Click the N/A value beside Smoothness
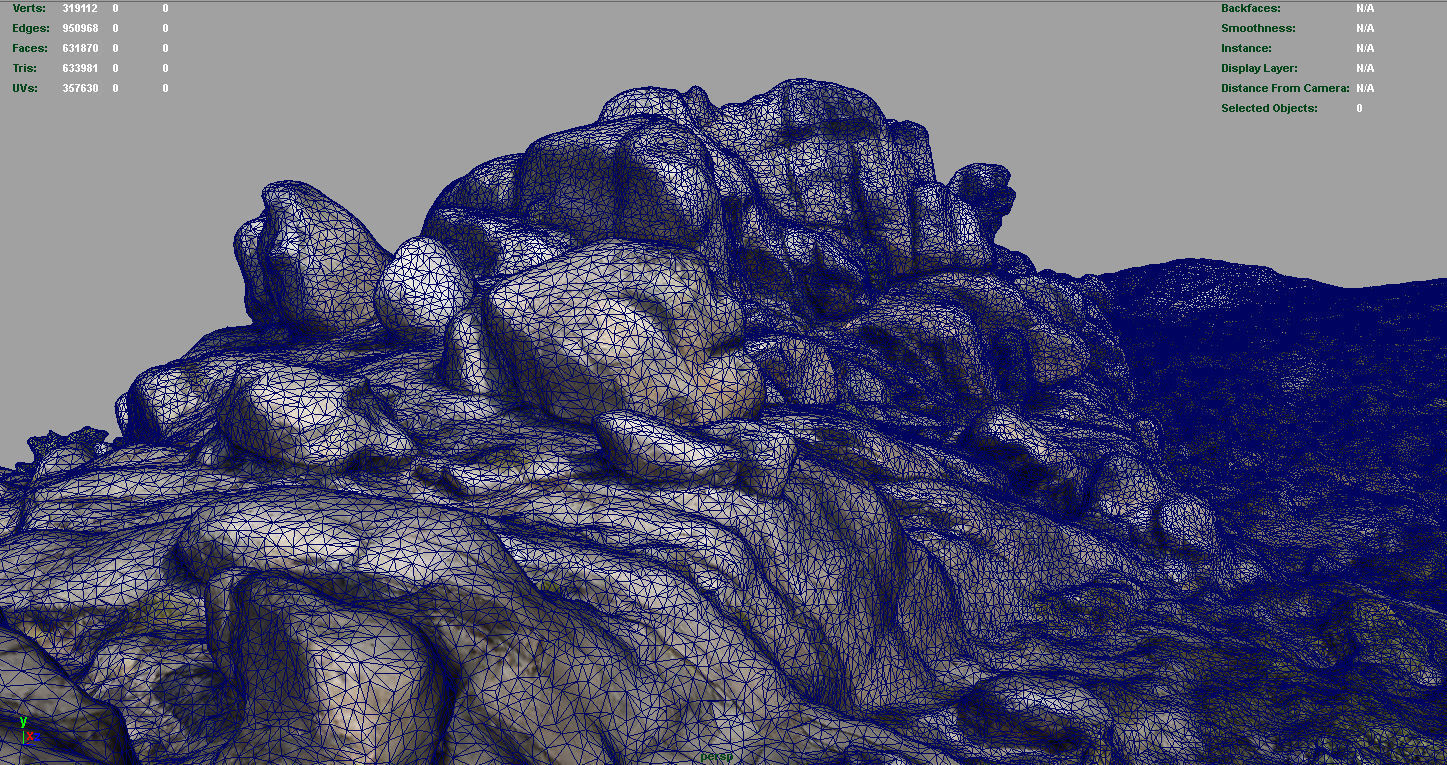 pyautogui.click(x=1365, y=28)
